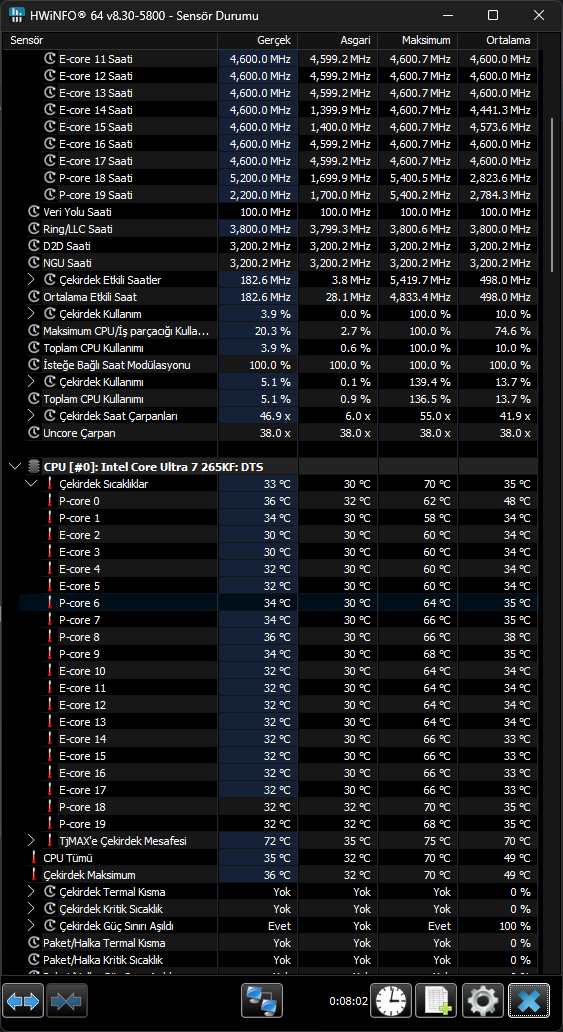Click the 5,419.7 MHz maximum value
Screen dimensions: 563x1032
pyautogui.click(x=420, y=280)
